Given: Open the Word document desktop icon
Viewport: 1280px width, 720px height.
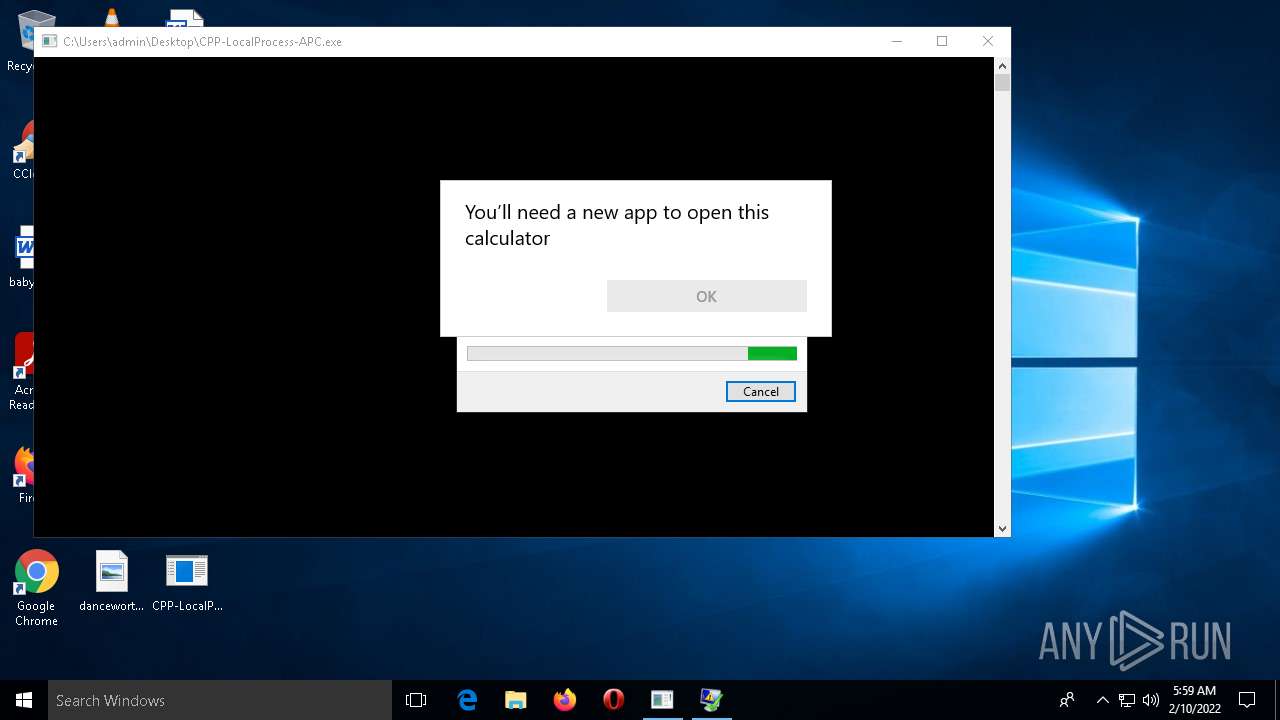Looking at the screenshot, I should [23, 256].
